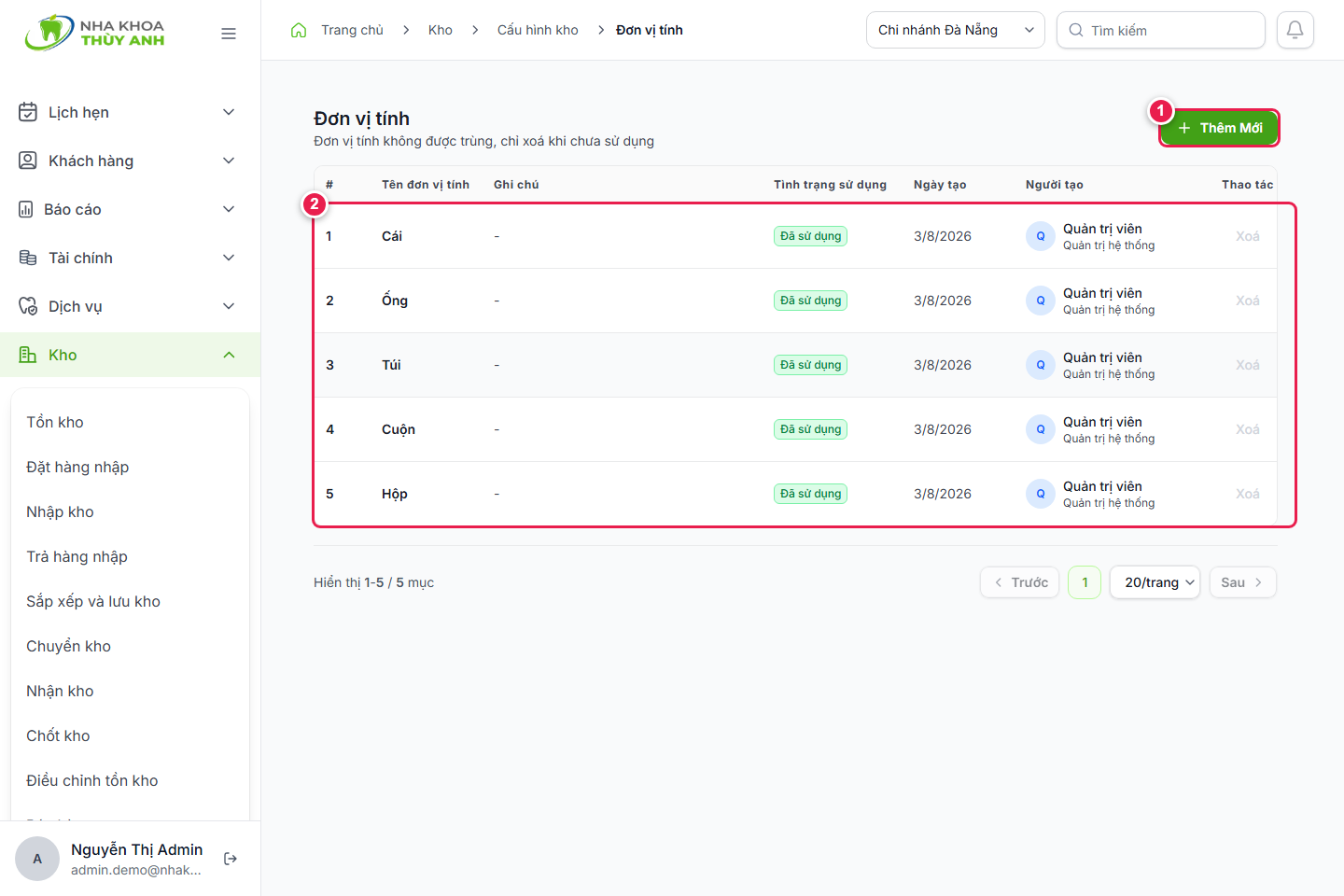
Task: Click the Đã sử dụng badge in Túi row
Action: point(810,365)
